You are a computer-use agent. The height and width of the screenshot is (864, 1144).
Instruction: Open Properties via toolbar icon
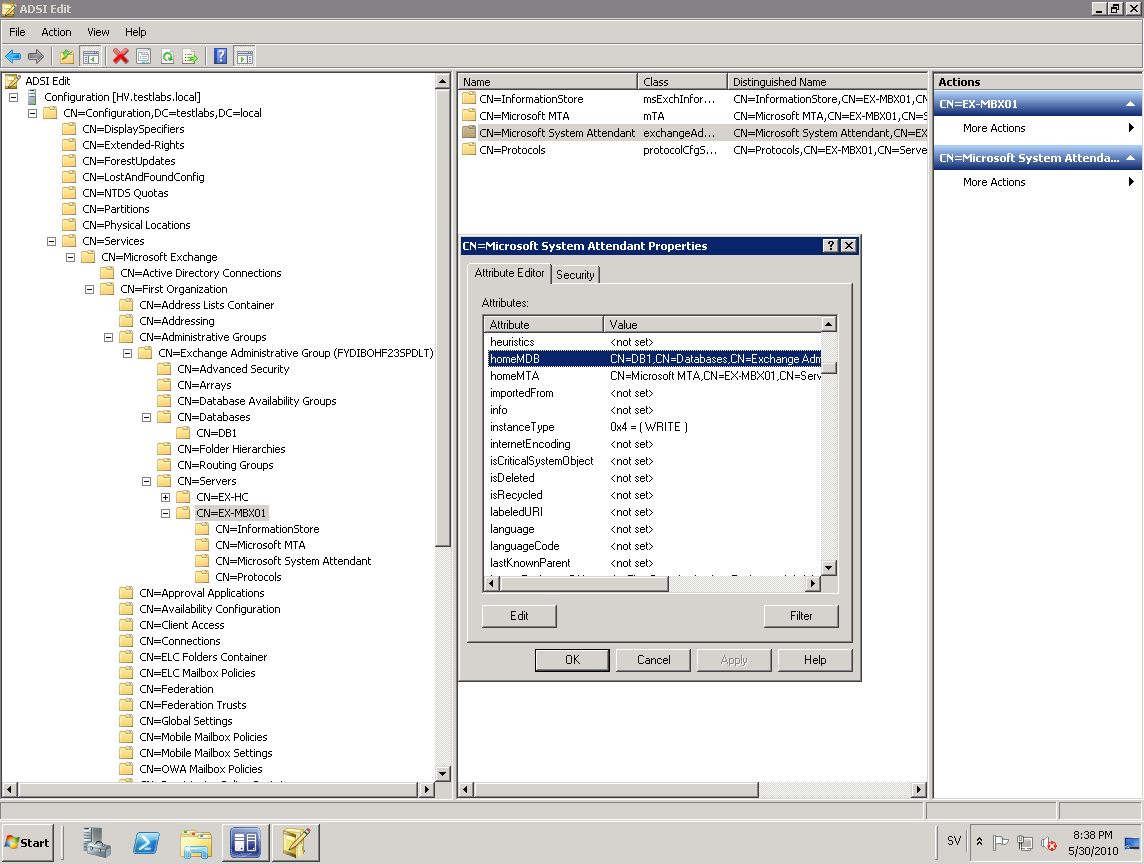tap(144, 56)
